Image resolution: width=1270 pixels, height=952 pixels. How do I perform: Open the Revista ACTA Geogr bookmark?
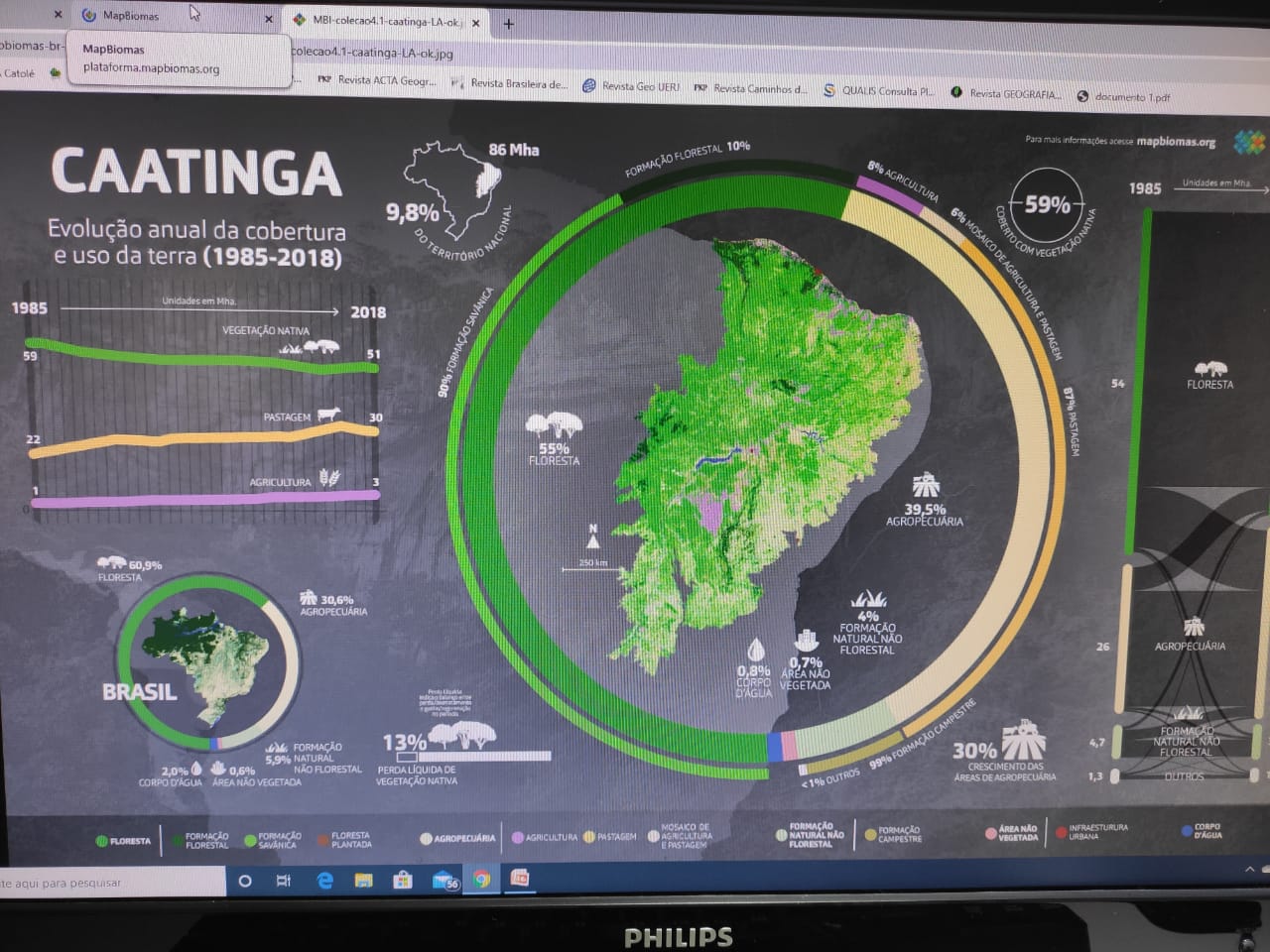(377, 81)
